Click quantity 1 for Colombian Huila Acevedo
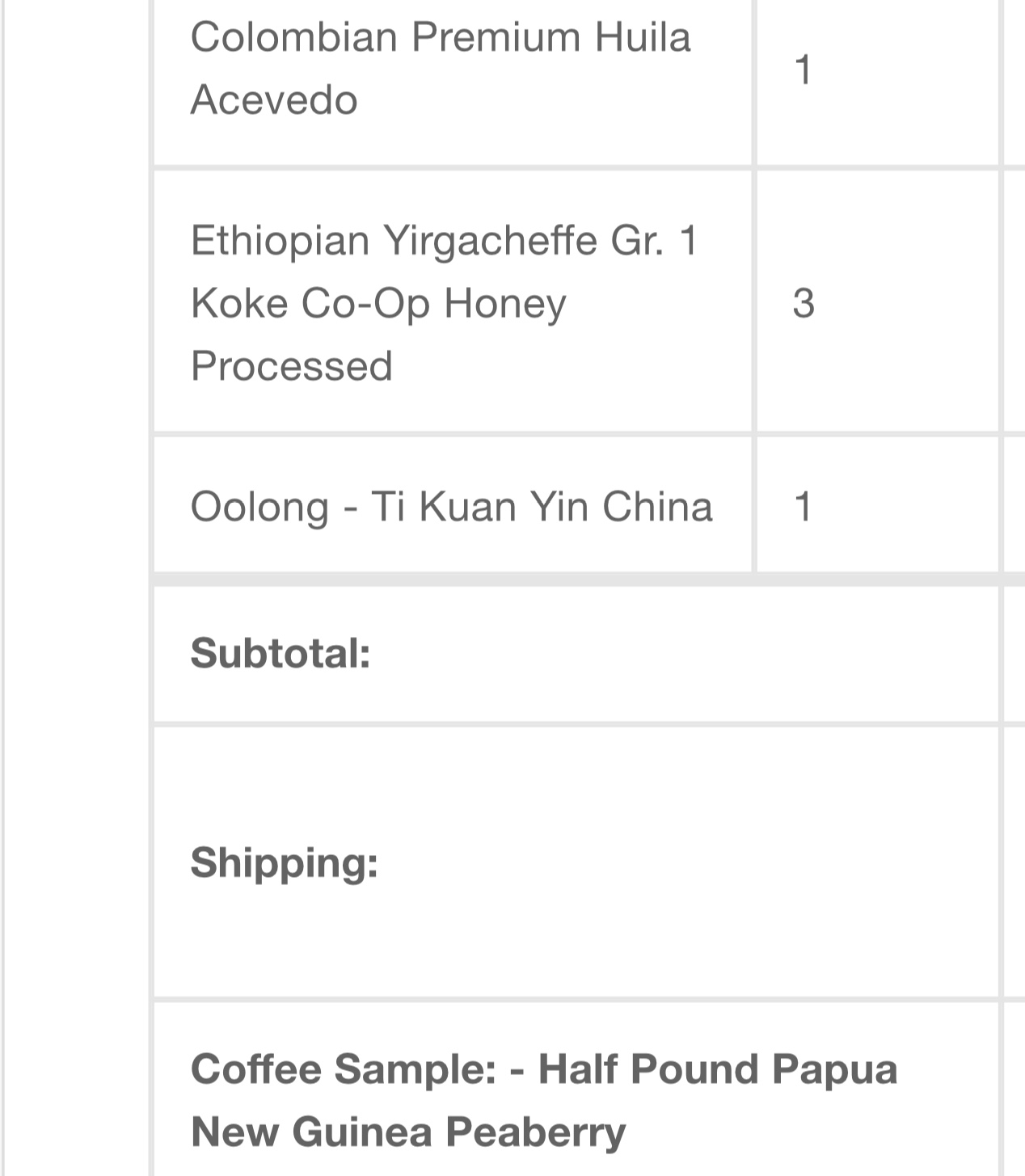 [803, 69]
